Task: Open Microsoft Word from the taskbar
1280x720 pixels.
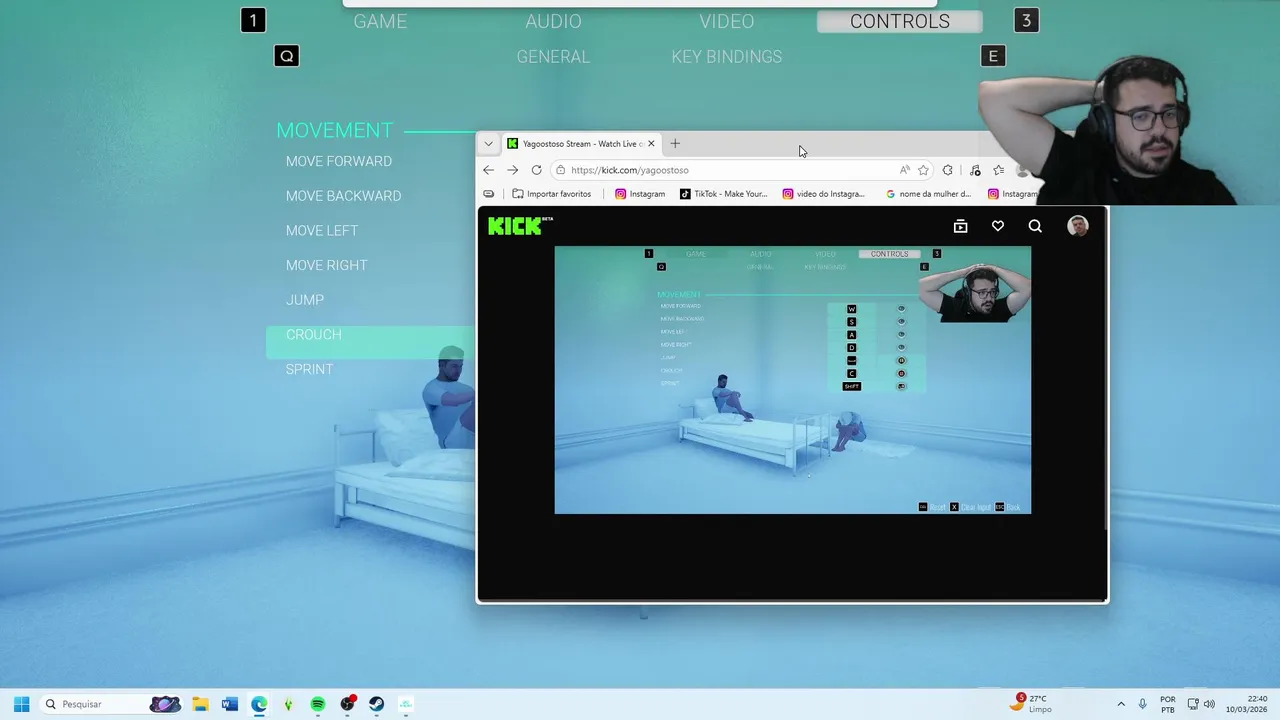Action: (229, 704)
